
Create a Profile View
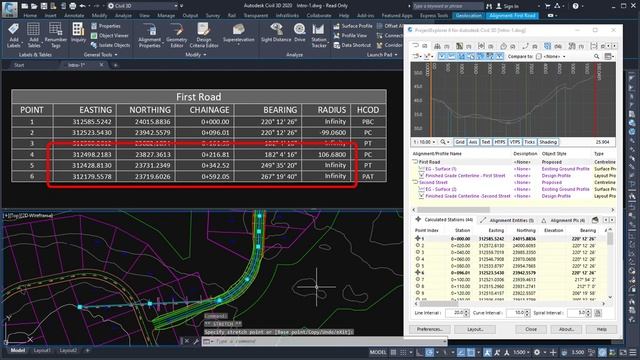(350, 36)
